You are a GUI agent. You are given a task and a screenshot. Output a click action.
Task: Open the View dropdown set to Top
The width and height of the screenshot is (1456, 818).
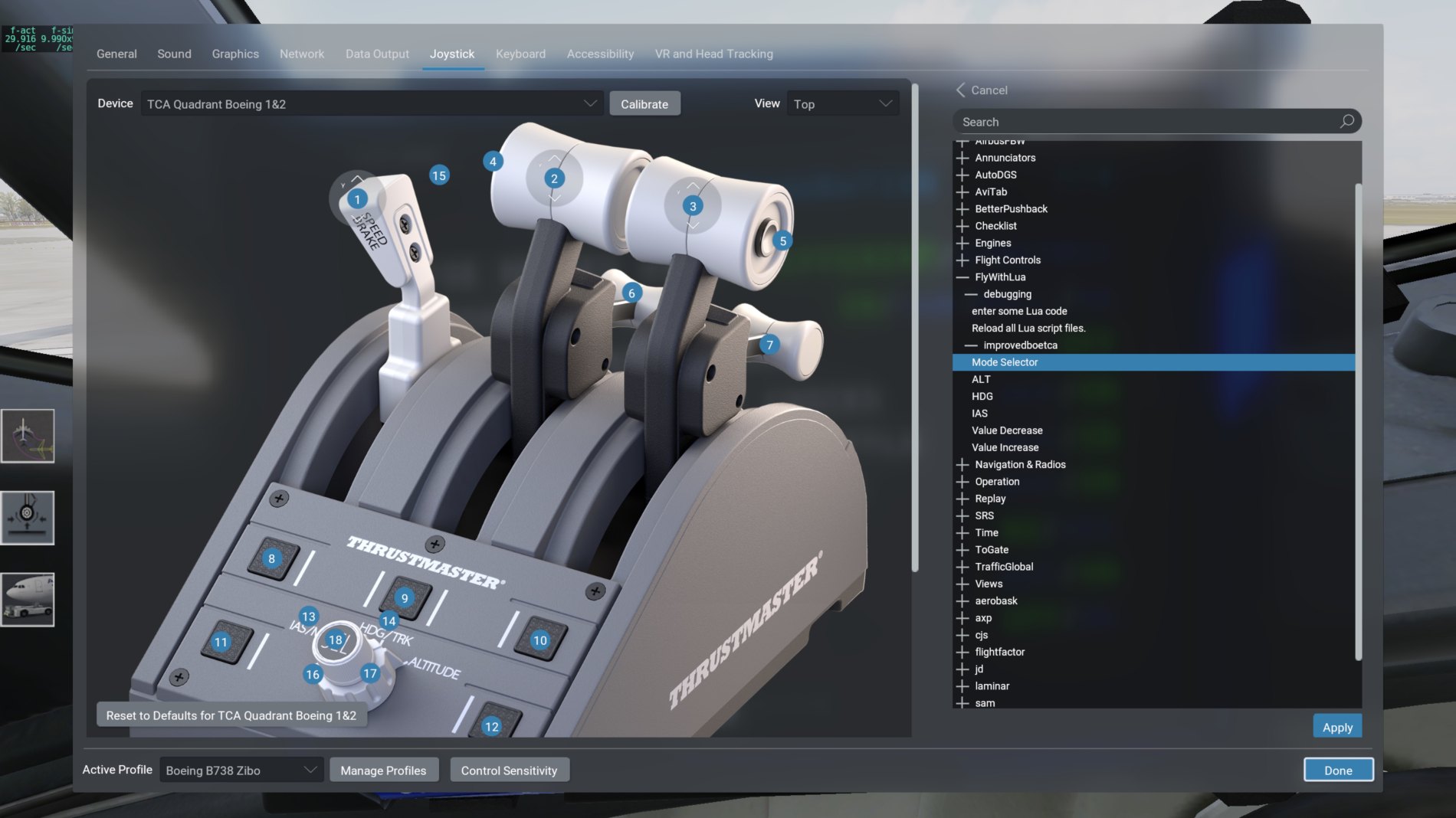pos(843,103)
